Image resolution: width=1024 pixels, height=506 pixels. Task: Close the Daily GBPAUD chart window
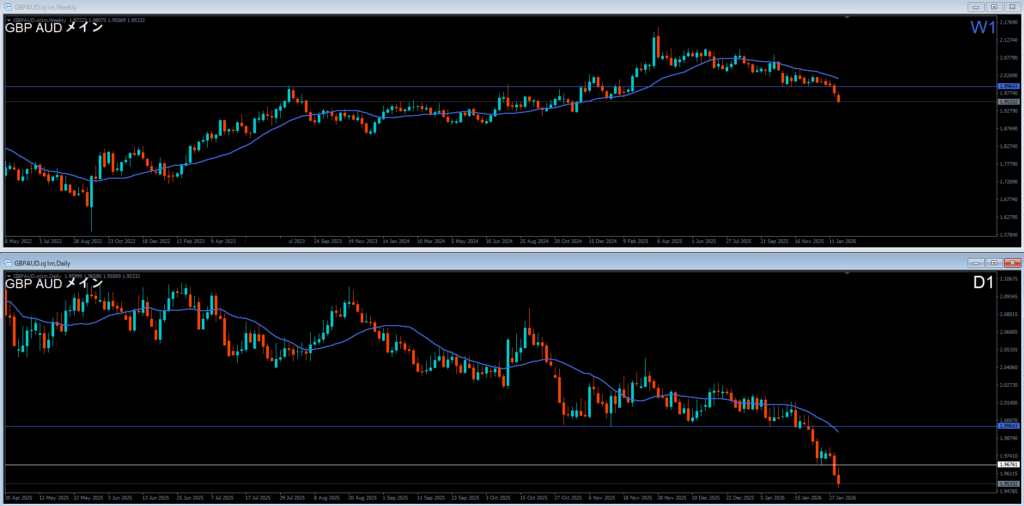click(x=1012, y=261)
